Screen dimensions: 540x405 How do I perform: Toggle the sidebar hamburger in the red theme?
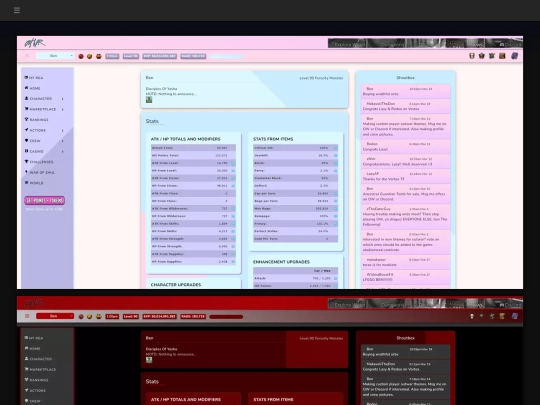pos(27,316)
